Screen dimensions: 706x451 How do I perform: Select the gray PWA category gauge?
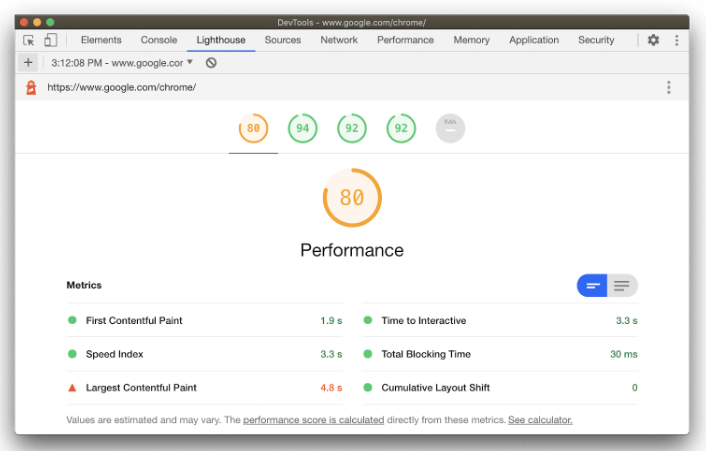click(x=450, y=128)
